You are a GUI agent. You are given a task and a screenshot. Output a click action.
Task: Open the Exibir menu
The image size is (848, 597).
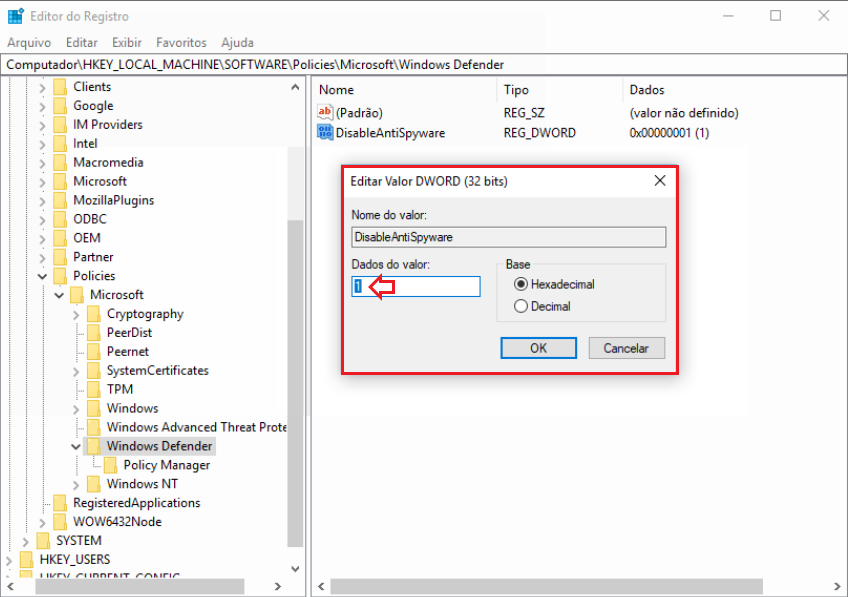coord(126,42)
